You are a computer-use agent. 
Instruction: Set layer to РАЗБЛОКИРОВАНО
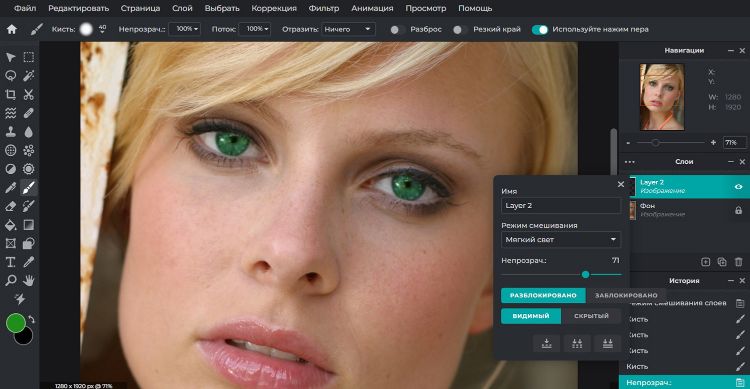tap(543, 295)
